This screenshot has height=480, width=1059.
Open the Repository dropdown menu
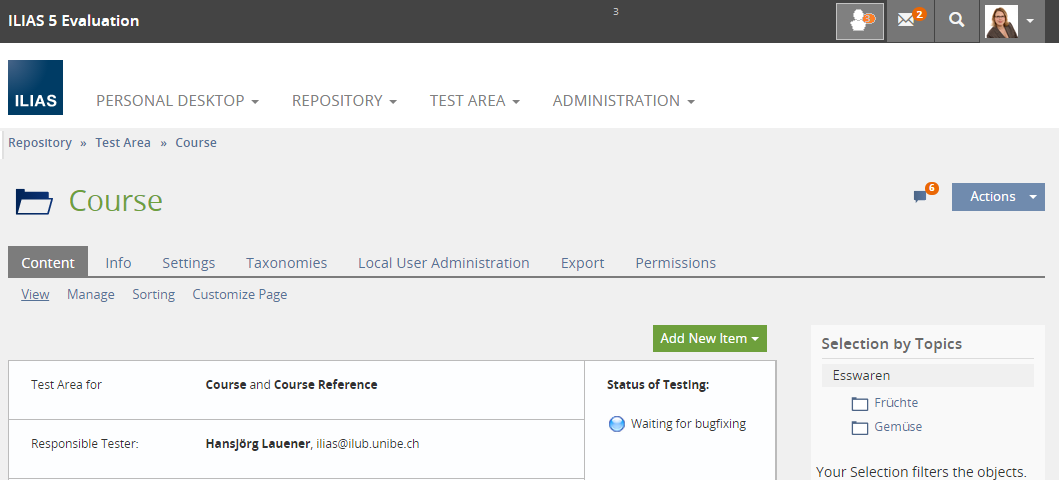(x=344, y=101)
